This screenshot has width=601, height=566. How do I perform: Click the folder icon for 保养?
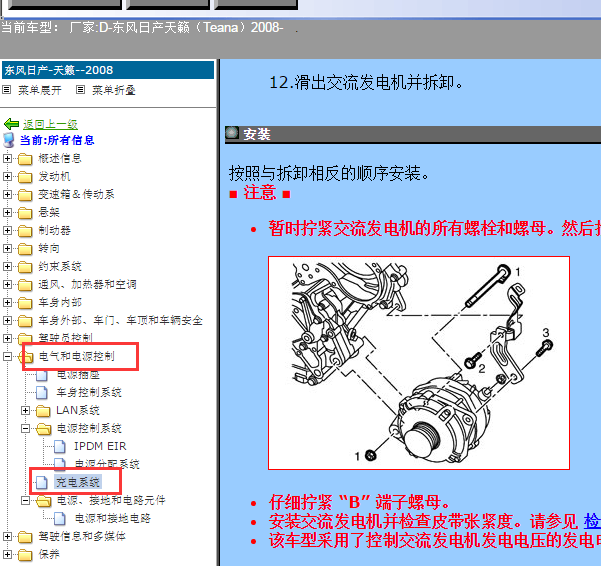pos(25,555)
